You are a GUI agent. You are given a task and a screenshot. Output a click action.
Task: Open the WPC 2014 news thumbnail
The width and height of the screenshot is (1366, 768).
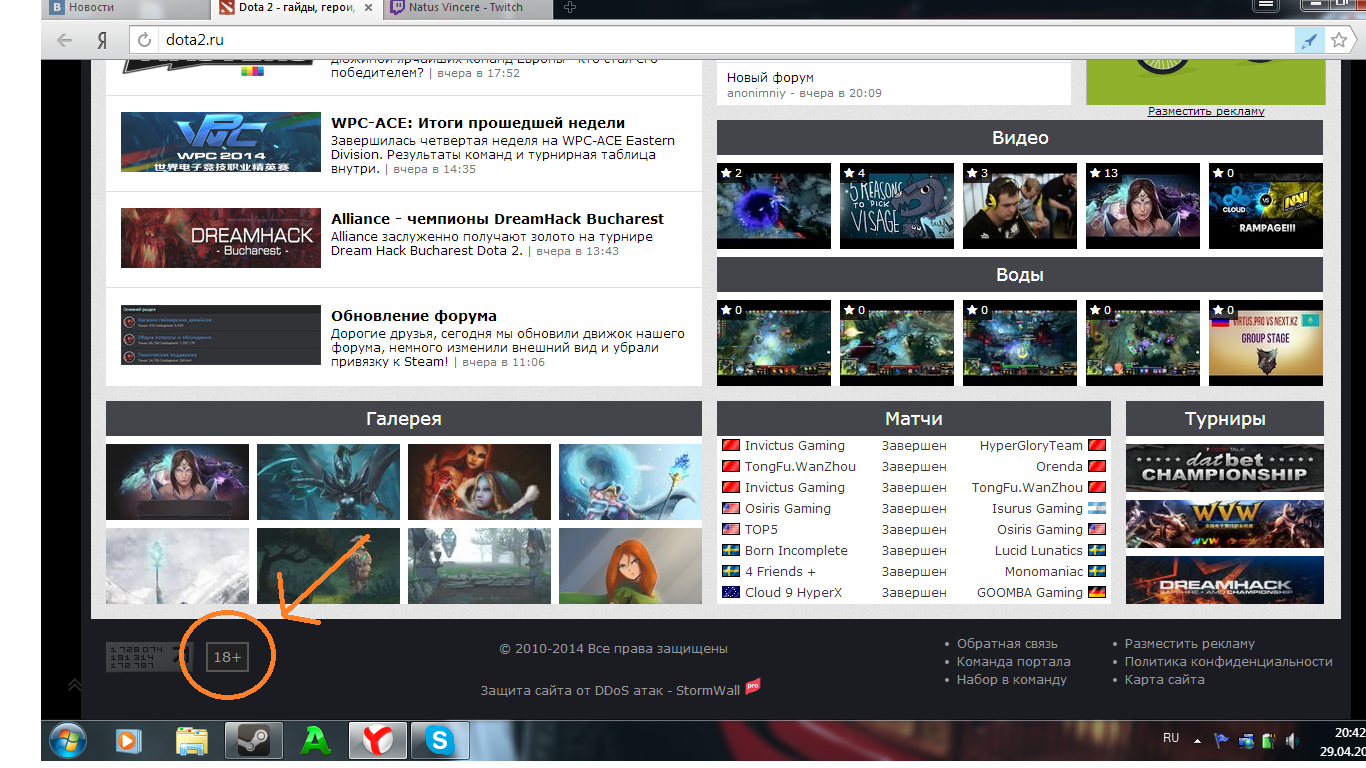point(221,142)
